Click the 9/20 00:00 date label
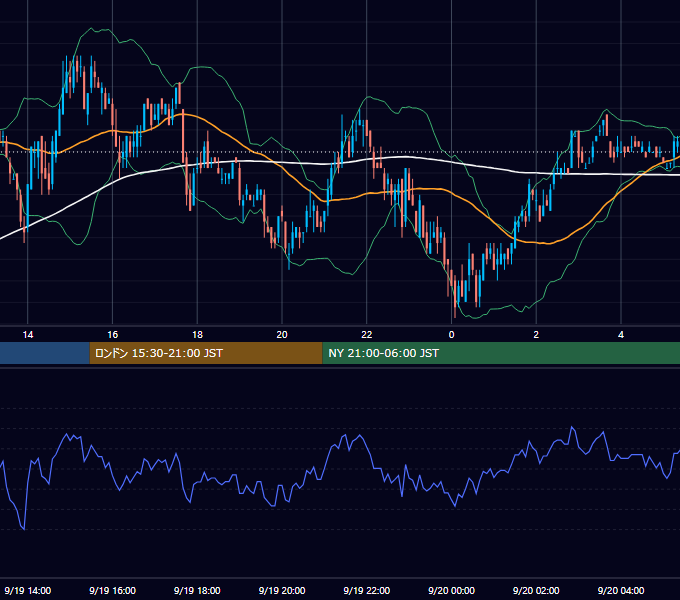The image size is (680, 600). (x=451, y=590)
